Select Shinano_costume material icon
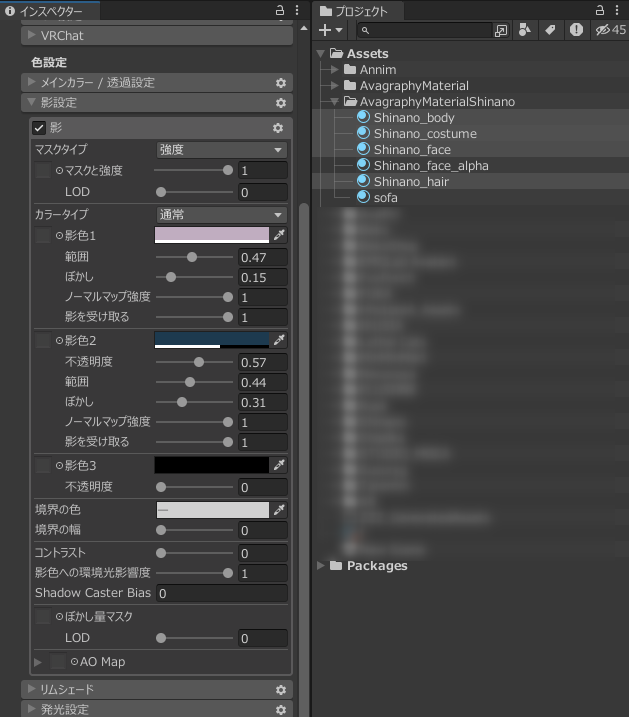 tap(363, 133)
